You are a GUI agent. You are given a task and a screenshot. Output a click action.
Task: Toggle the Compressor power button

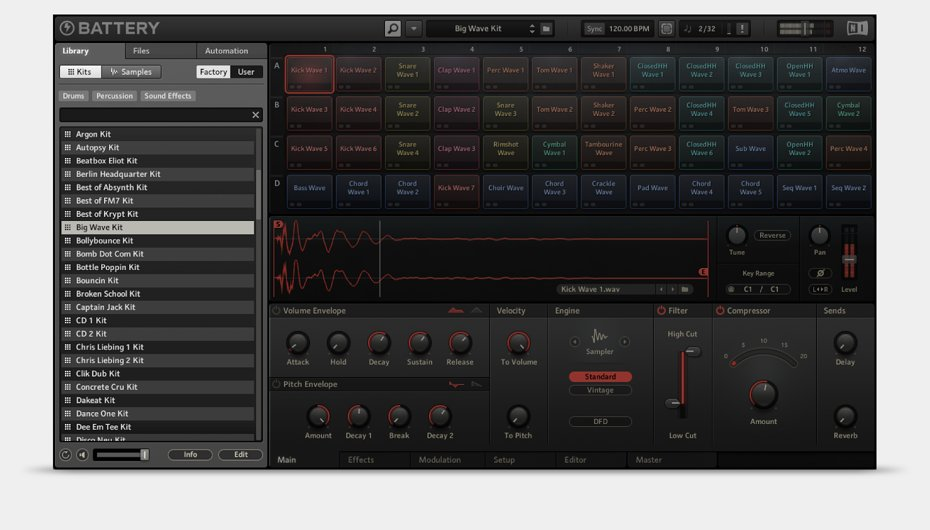[720, 311]
